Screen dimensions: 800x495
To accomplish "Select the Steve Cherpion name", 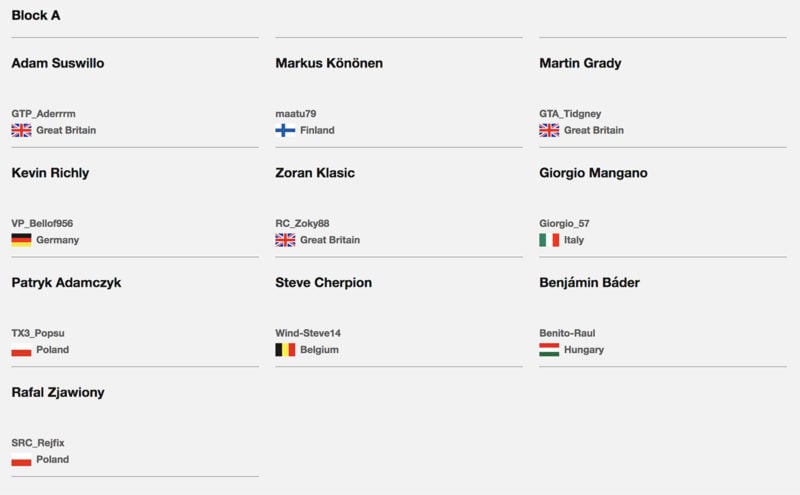I will tap(323, 283).
